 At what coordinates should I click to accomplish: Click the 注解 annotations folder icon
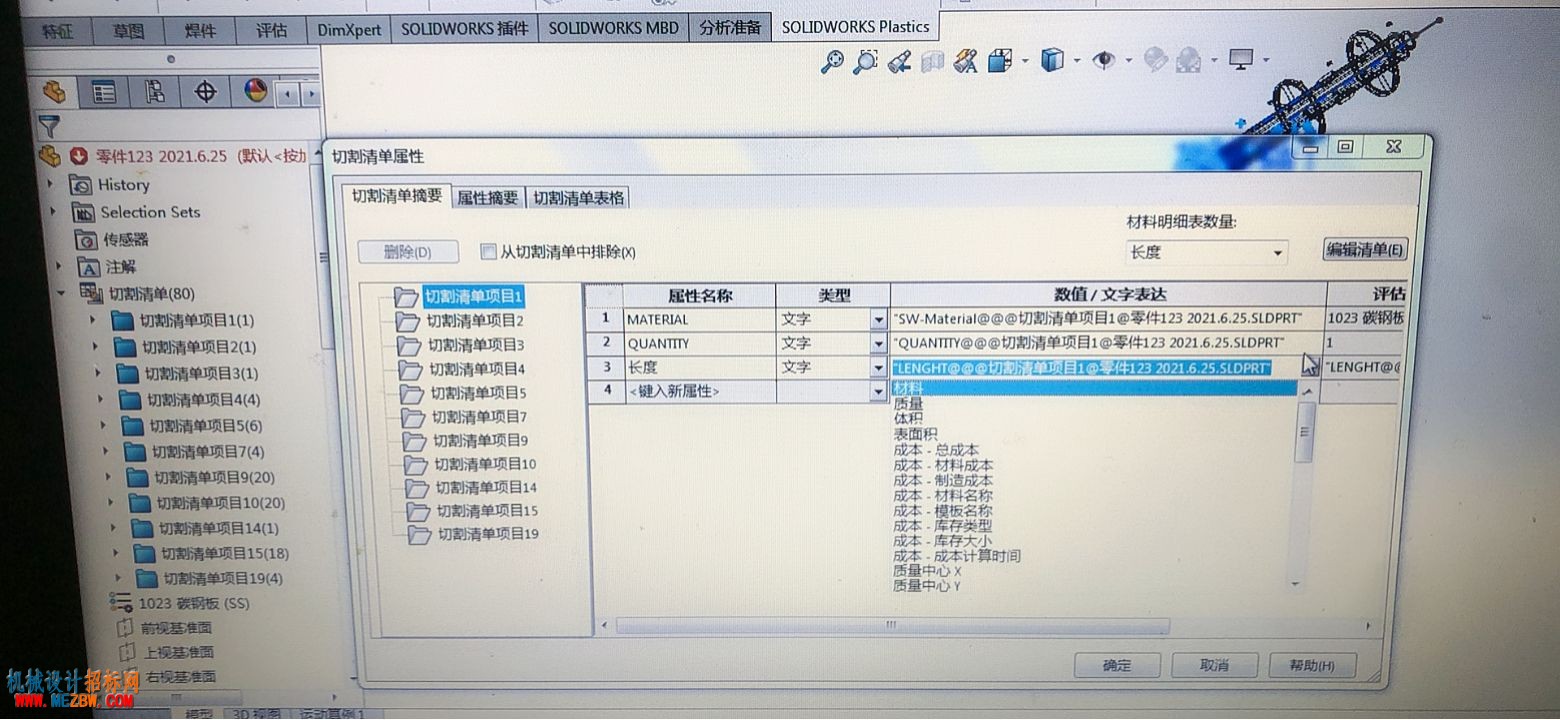[x=89, y=267]
